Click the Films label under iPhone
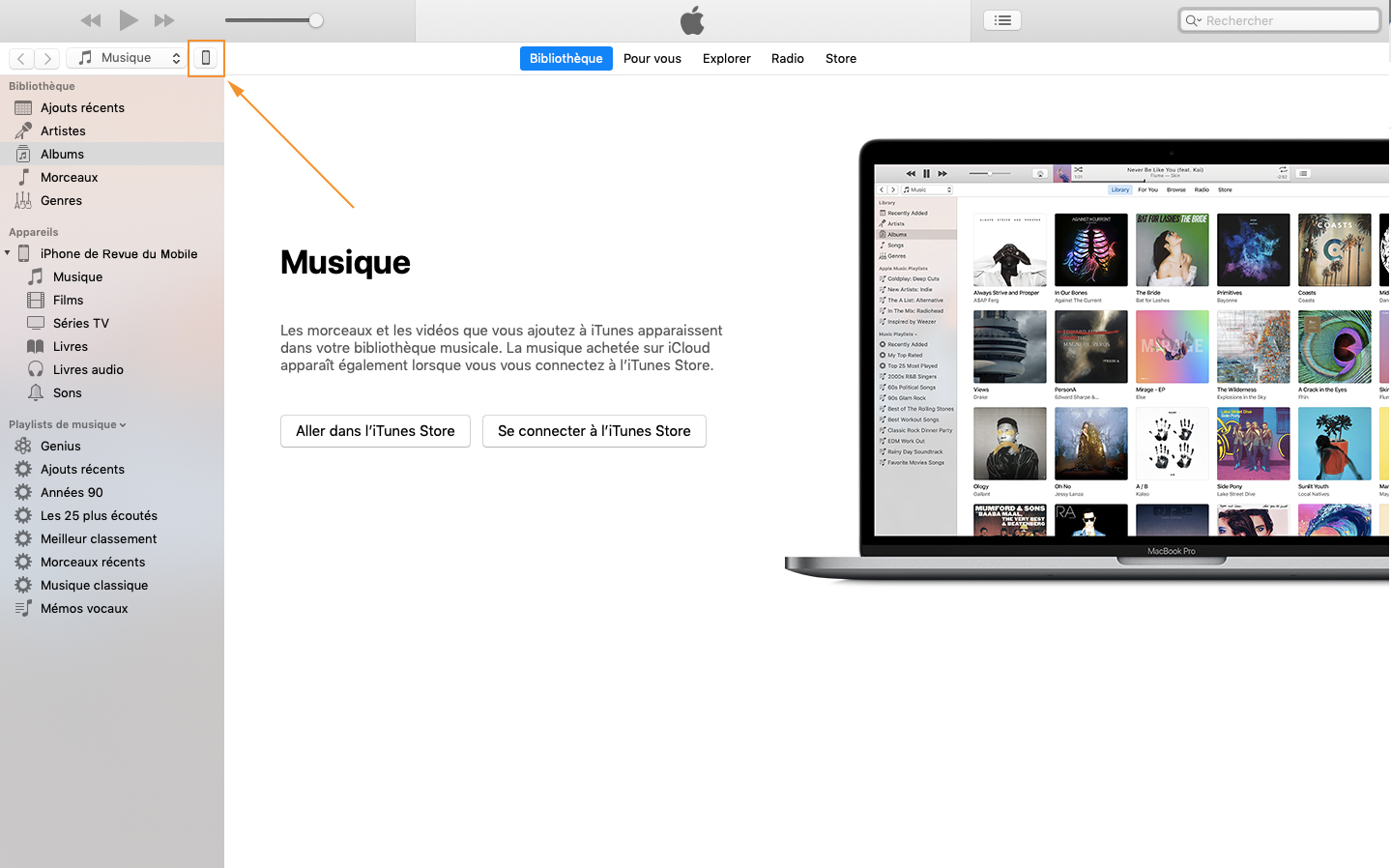Image resolution: width=1391 pixels, height=868 pixels. click(69, 301)
